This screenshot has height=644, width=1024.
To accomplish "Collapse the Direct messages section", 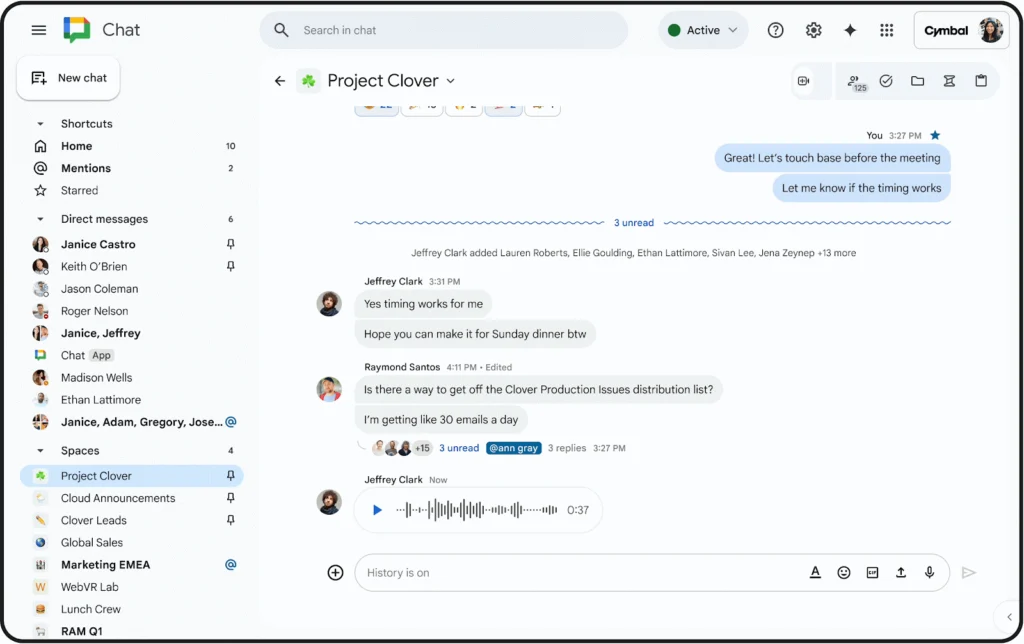I will click(x=41, y=218).
